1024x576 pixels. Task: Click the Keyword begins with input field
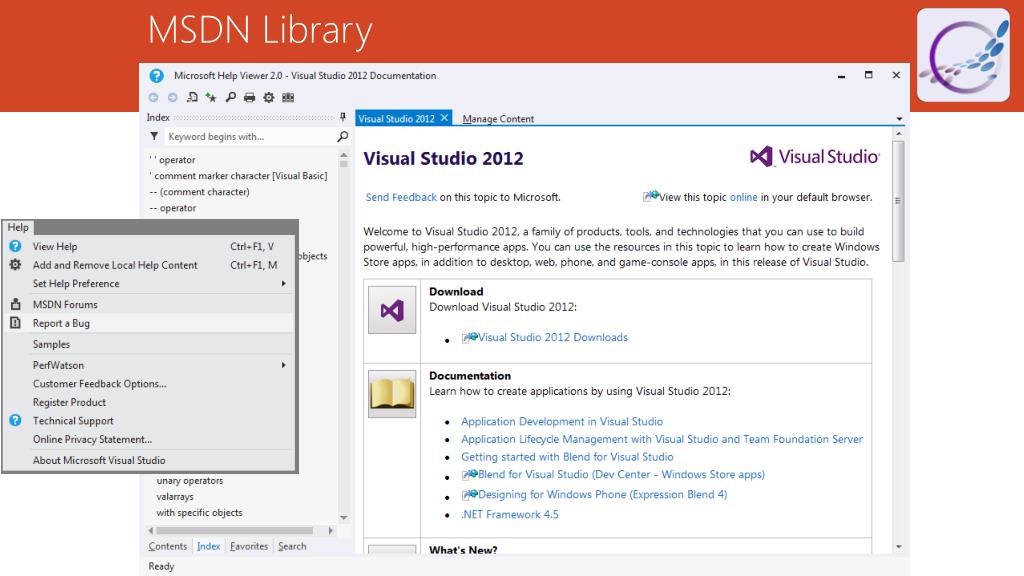point(249,136)
